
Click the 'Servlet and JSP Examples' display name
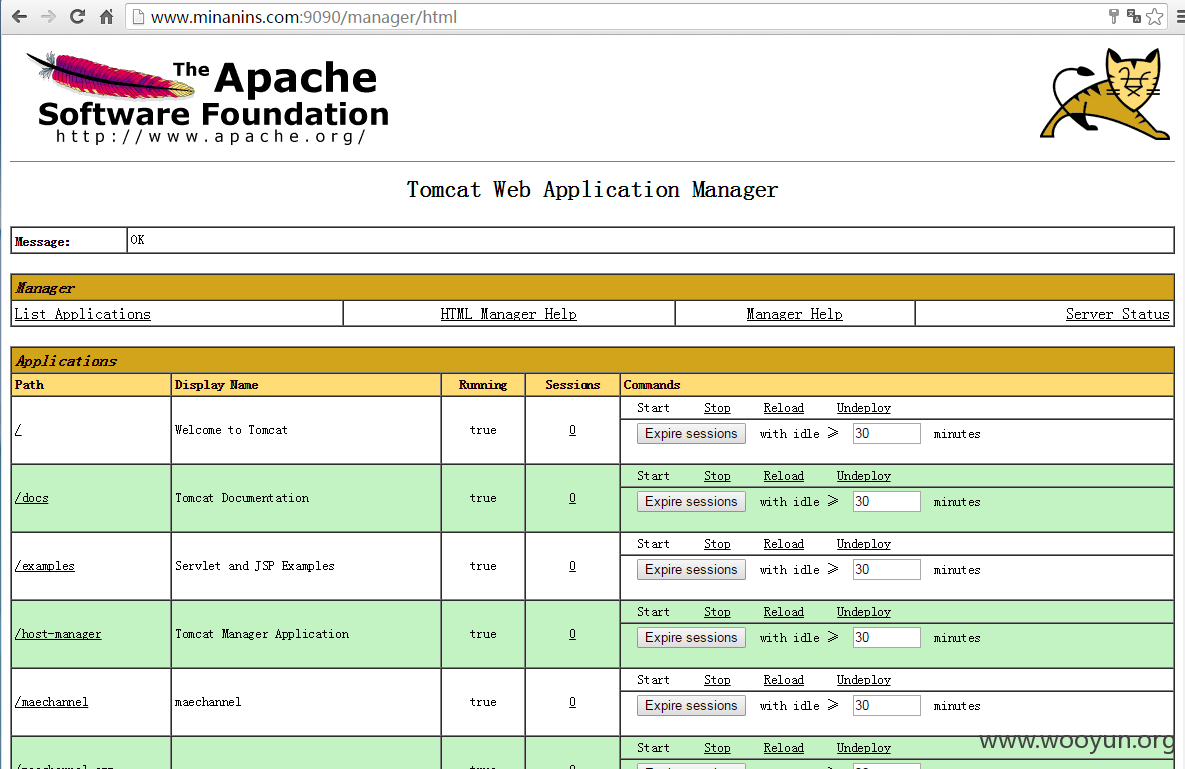(255, 566)
